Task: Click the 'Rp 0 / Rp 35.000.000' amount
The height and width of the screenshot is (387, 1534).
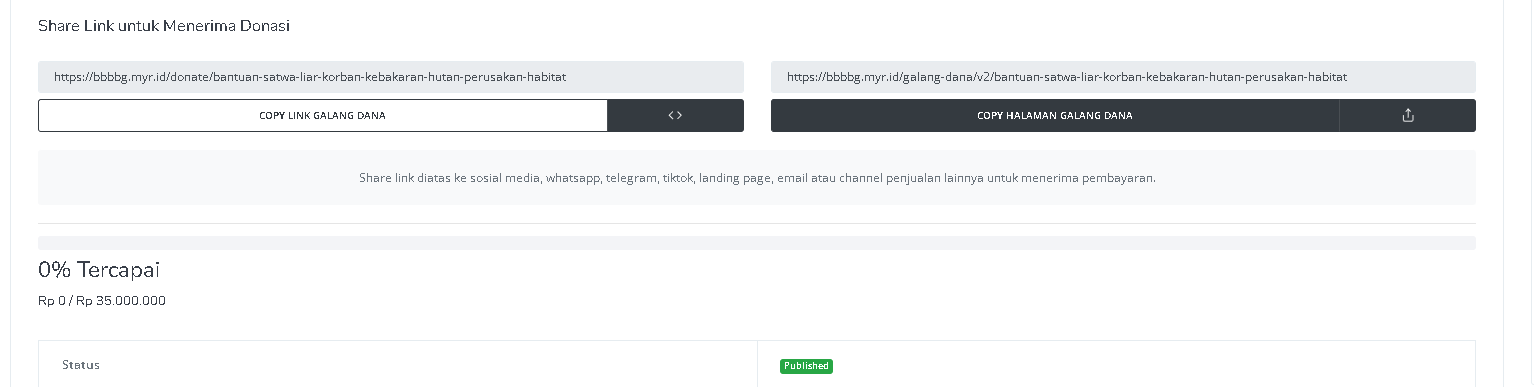Action: pos(102,300)
